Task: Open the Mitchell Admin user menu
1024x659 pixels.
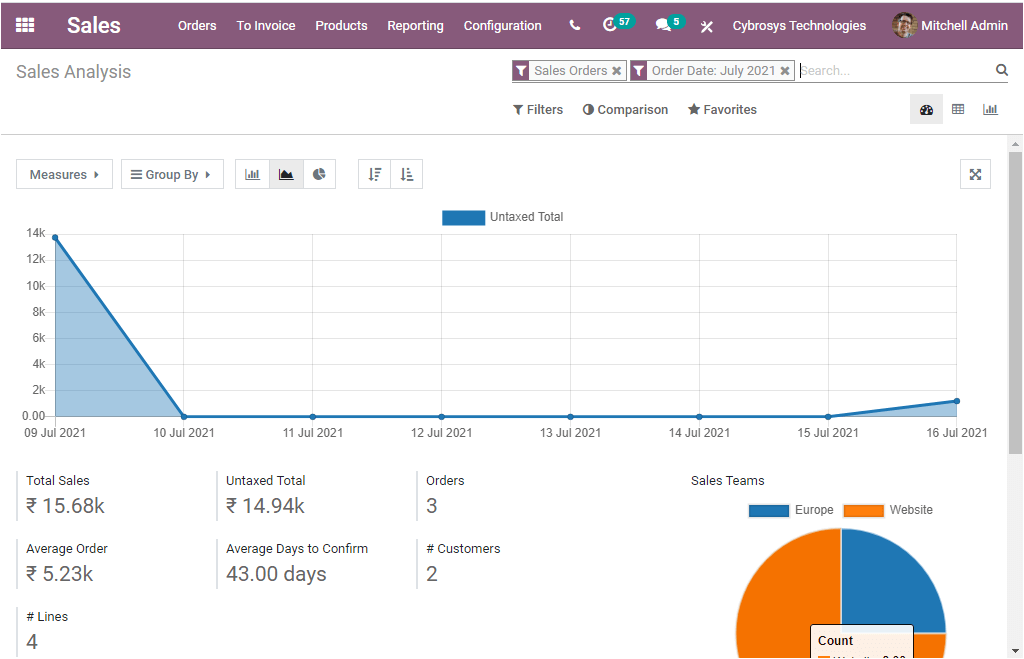Action: [950, 25]
